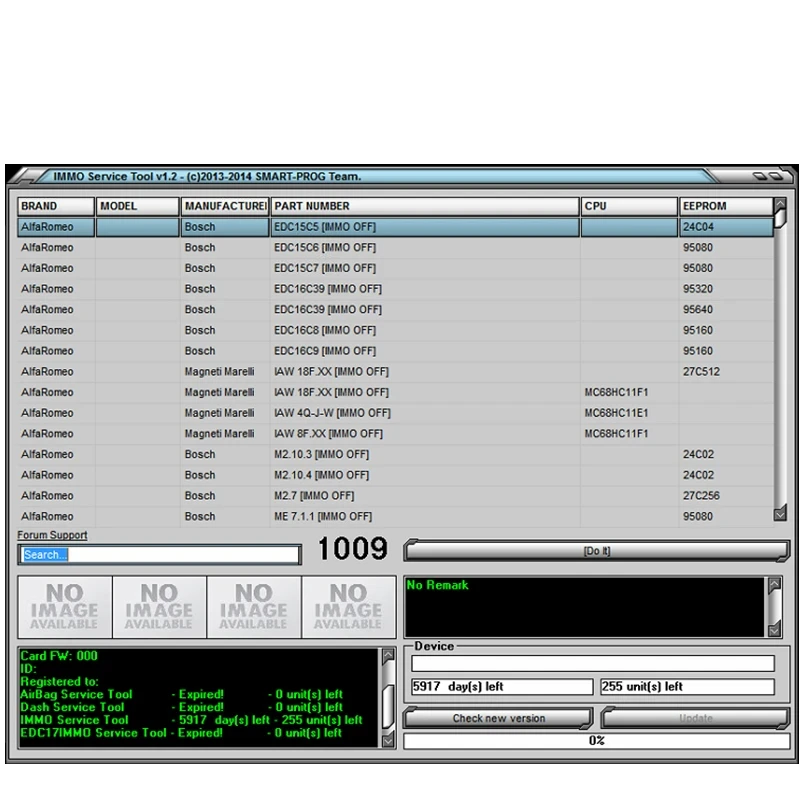Image resolution: width=800 pixels, height=800 pixels.
Task: Select the EDC16C39 row with EEPROM 95640
Action: tap(395, 310)
